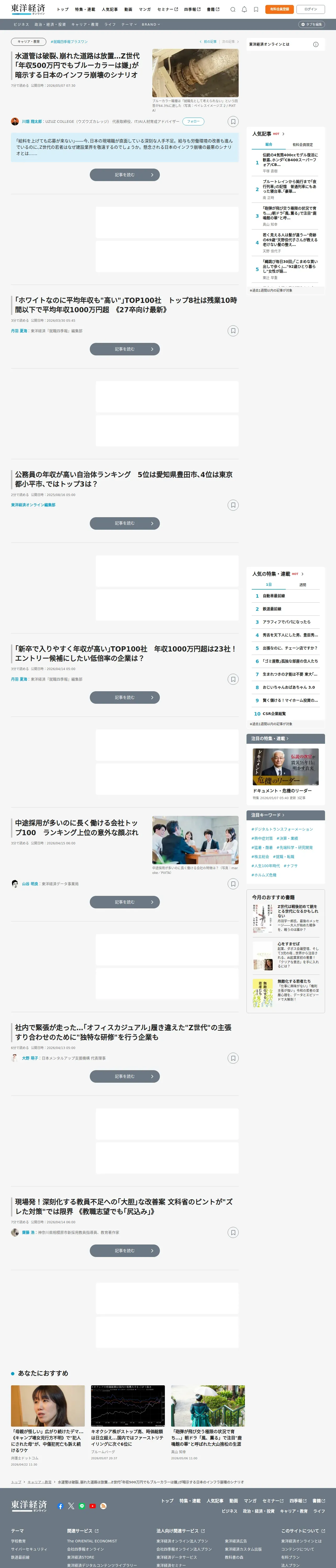The image size is (336, 1568).
Task: Open keyword #ホルムズ危機
Action: [264, 875]
